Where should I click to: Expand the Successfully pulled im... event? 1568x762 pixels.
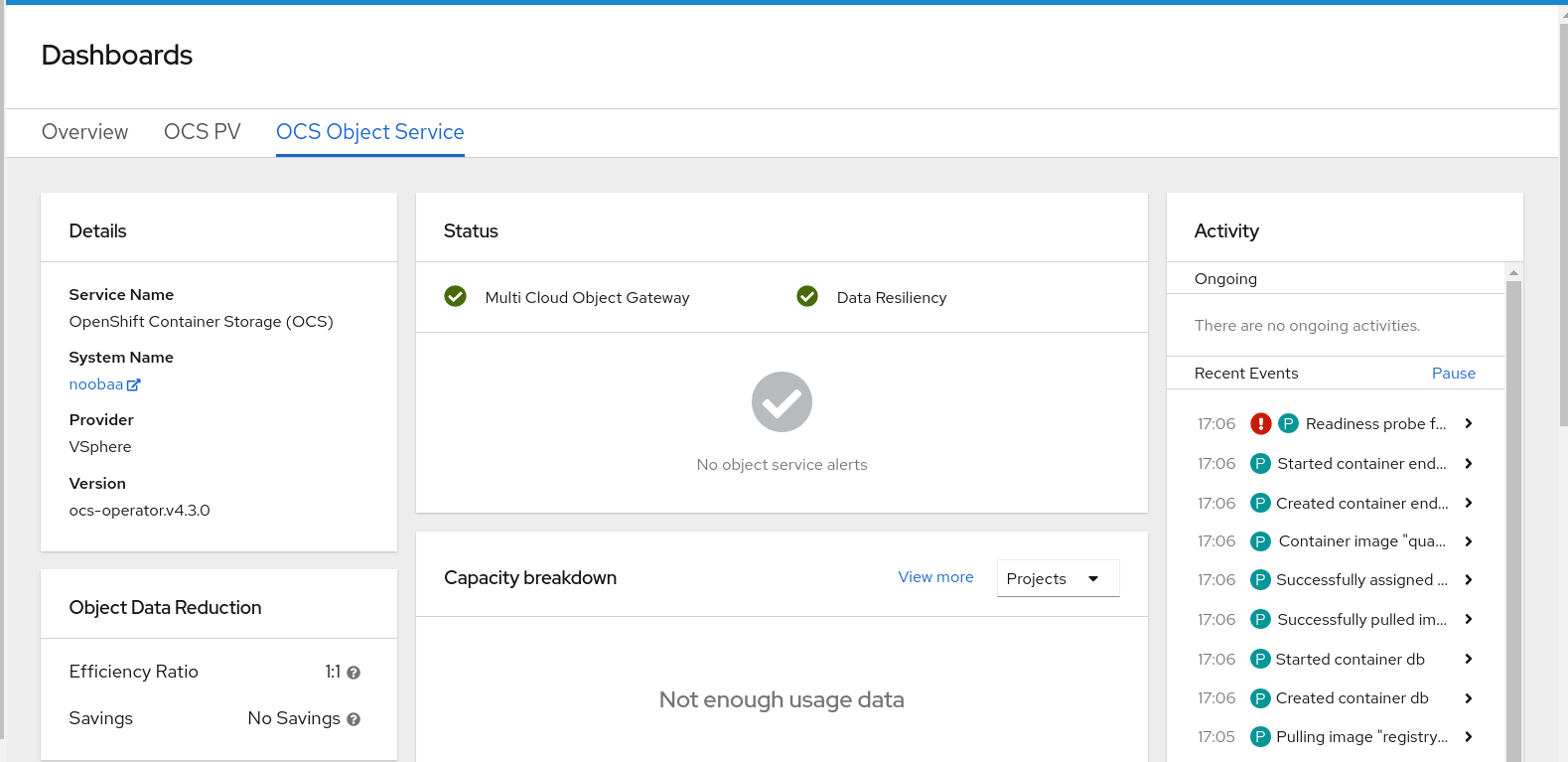(x=1469, y=619)
